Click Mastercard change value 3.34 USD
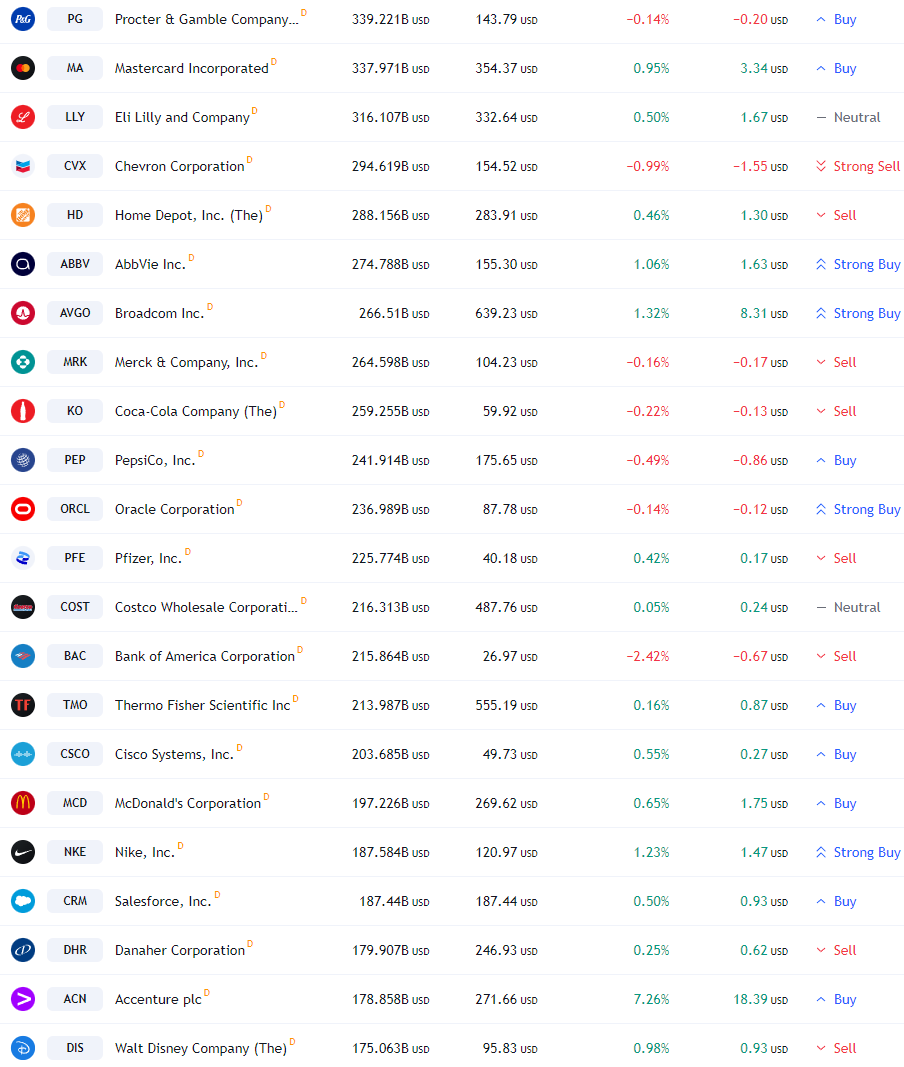Screen dimensions: 904x1067 tap(764, 69)
